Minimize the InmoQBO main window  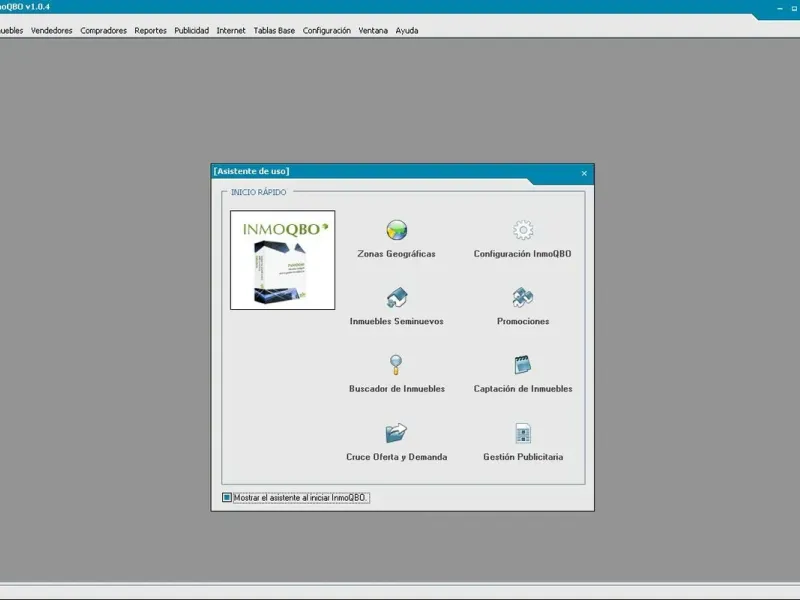780,8
